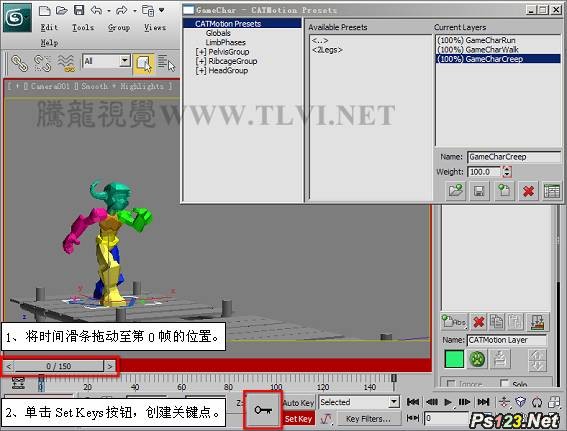Go to start of animation
Image resolution: width=567 pixels, height=431 pixels.
pyautogui.click(x=413, y=402)
